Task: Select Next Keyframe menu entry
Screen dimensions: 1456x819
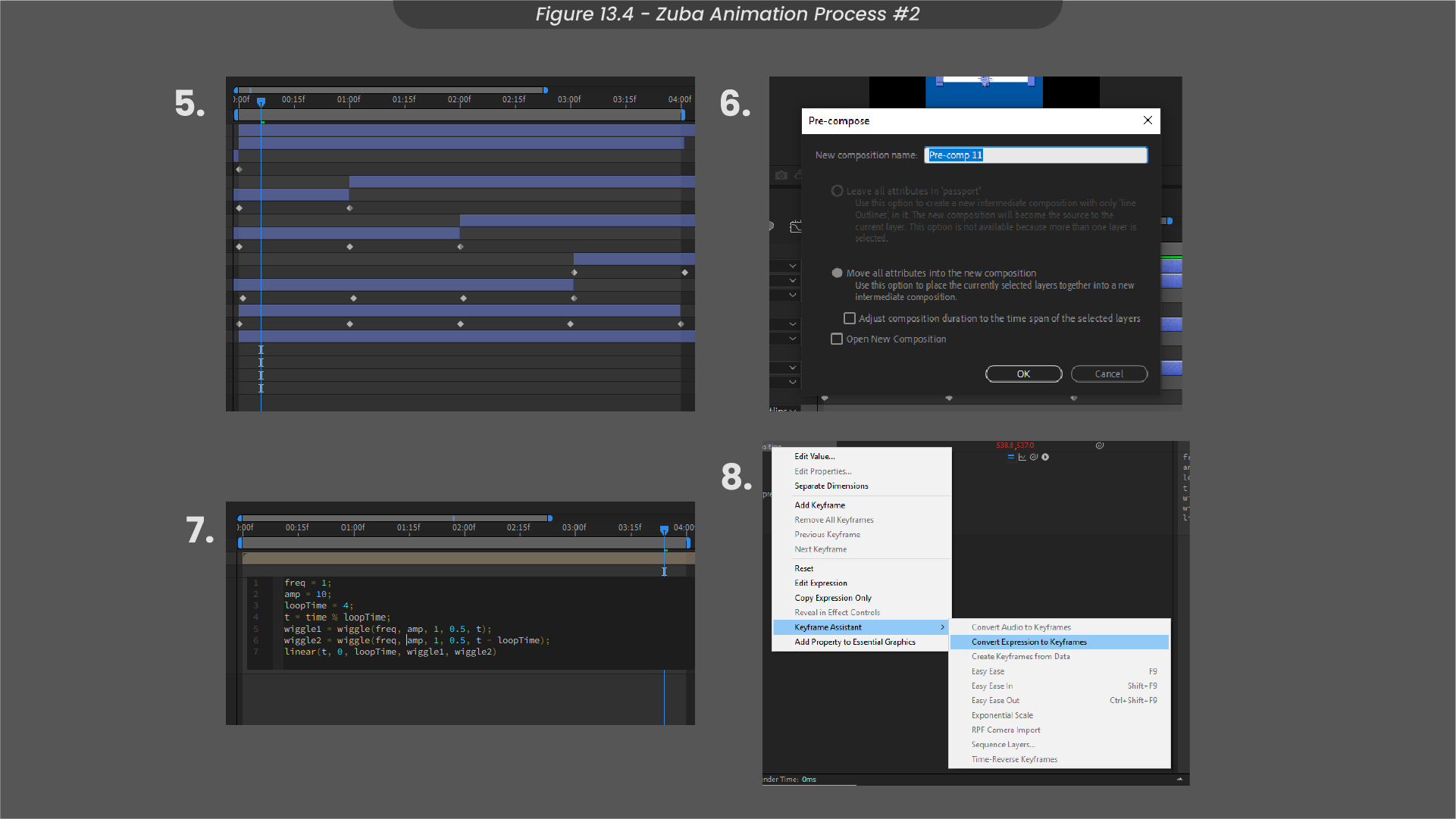Action: [x=820, y=549]
